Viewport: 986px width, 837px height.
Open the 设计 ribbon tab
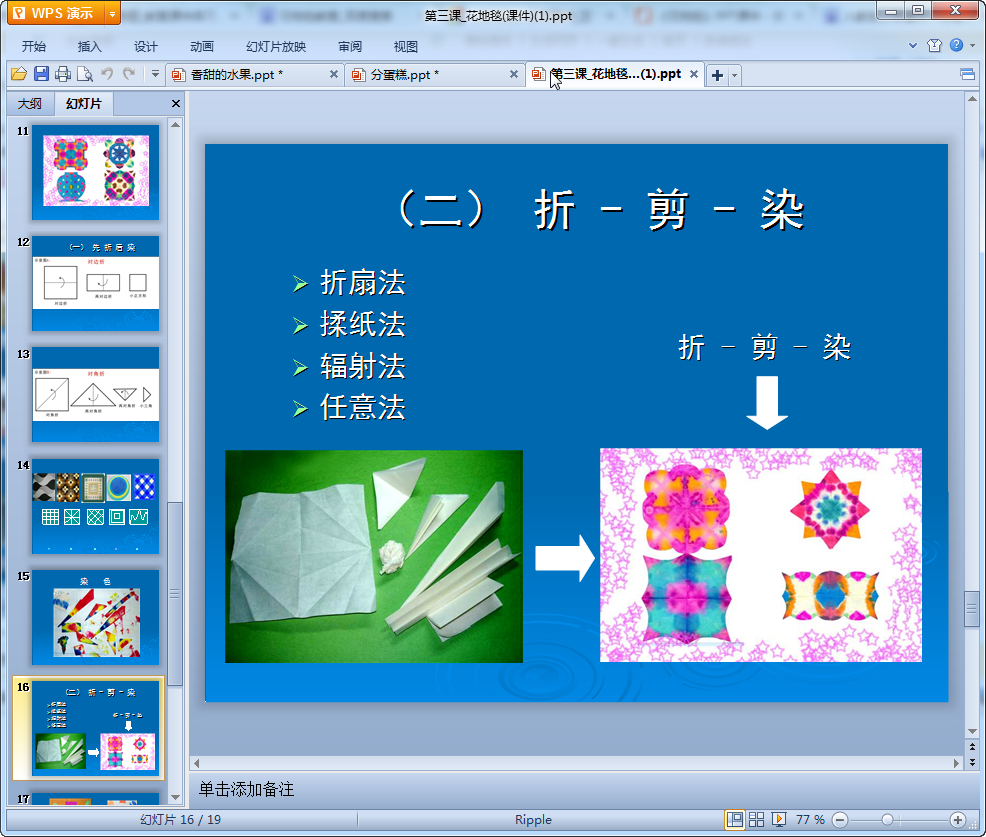tap(145, 47)
